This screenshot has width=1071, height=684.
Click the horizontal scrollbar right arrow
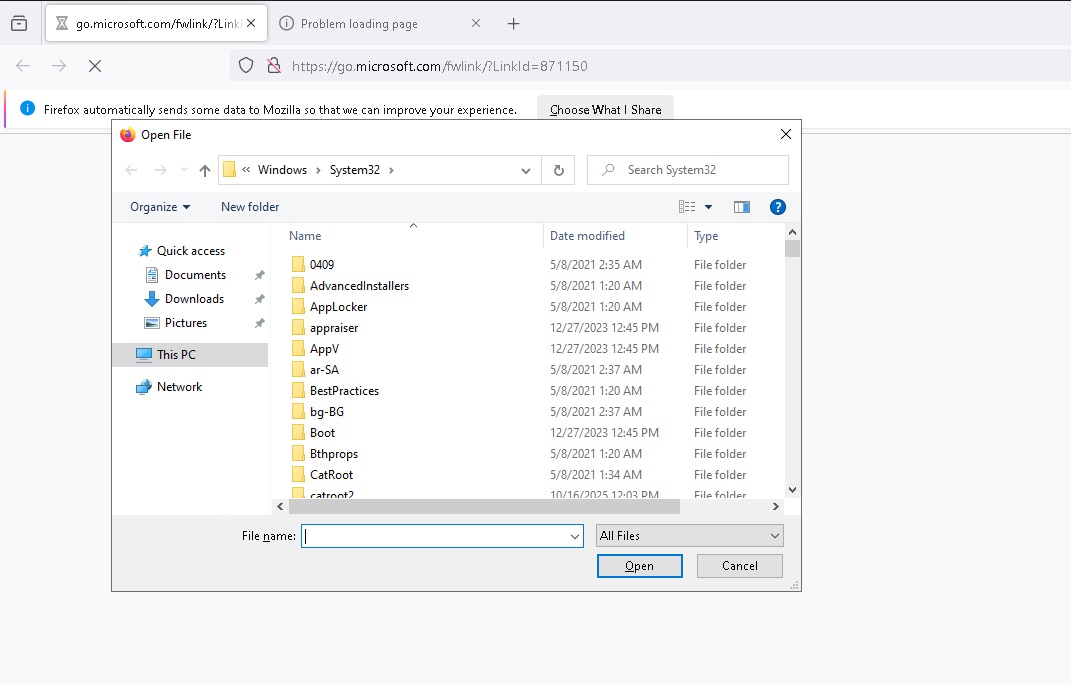coord(775,506)
